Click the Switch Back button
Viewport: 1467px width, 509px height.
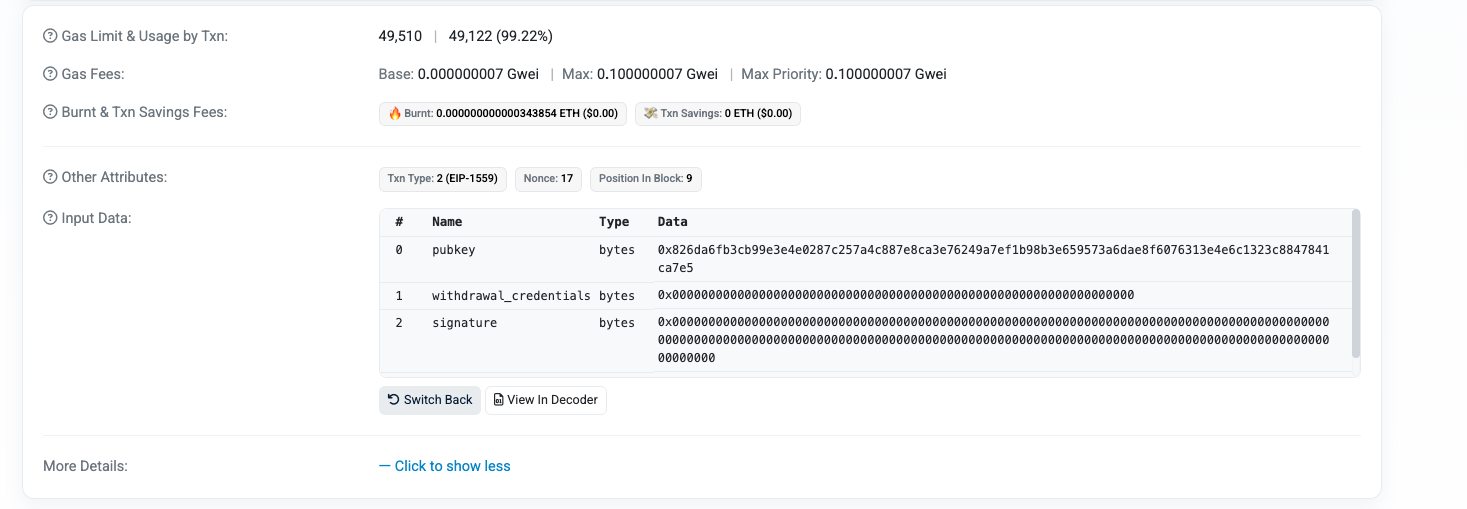coord(430,400)
